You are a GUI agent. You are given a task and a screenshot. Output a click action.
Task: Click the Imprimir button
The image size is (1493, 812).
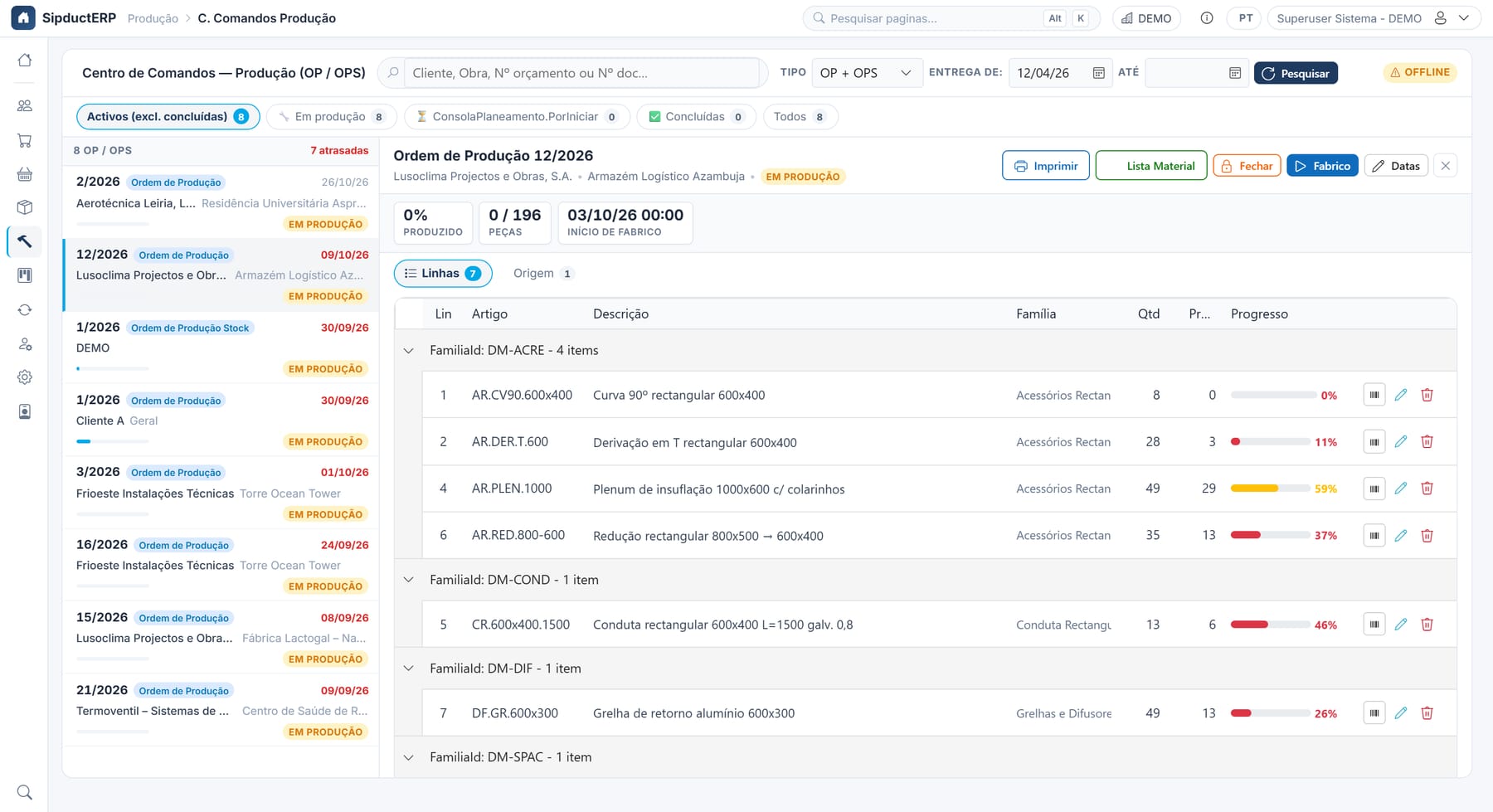click(x=1046, y=166)
